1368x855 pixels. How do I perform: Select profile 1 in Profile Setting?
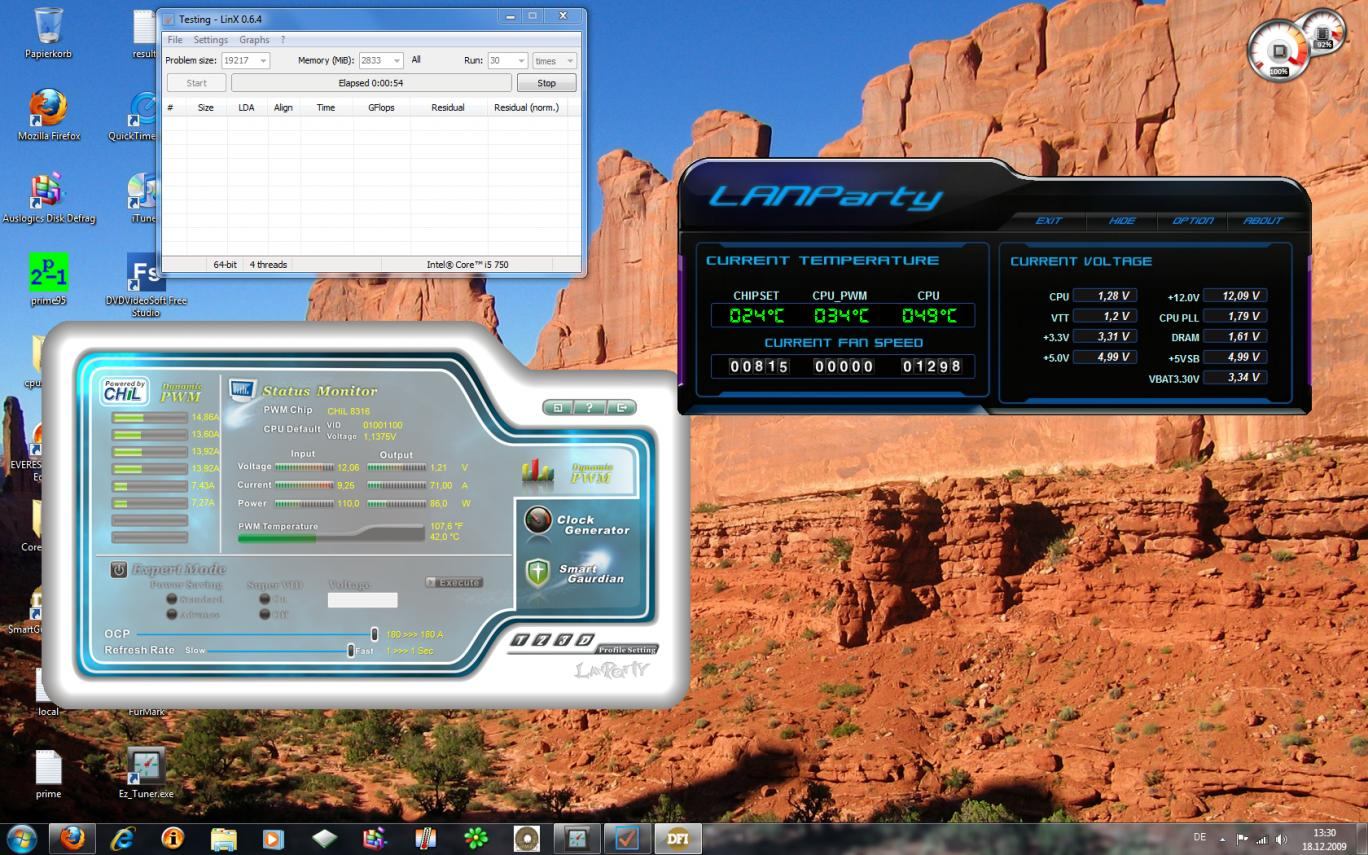[521, 640]
